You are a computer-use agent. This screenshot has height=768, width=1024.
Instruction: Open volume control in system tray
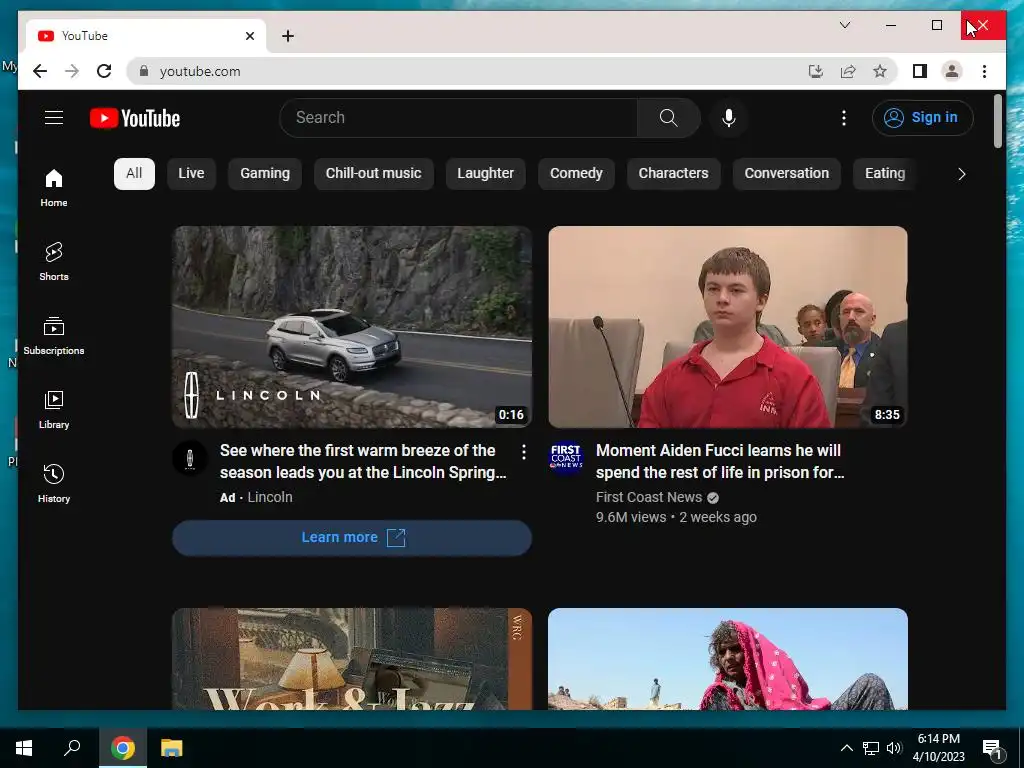(x=894, y=748)
